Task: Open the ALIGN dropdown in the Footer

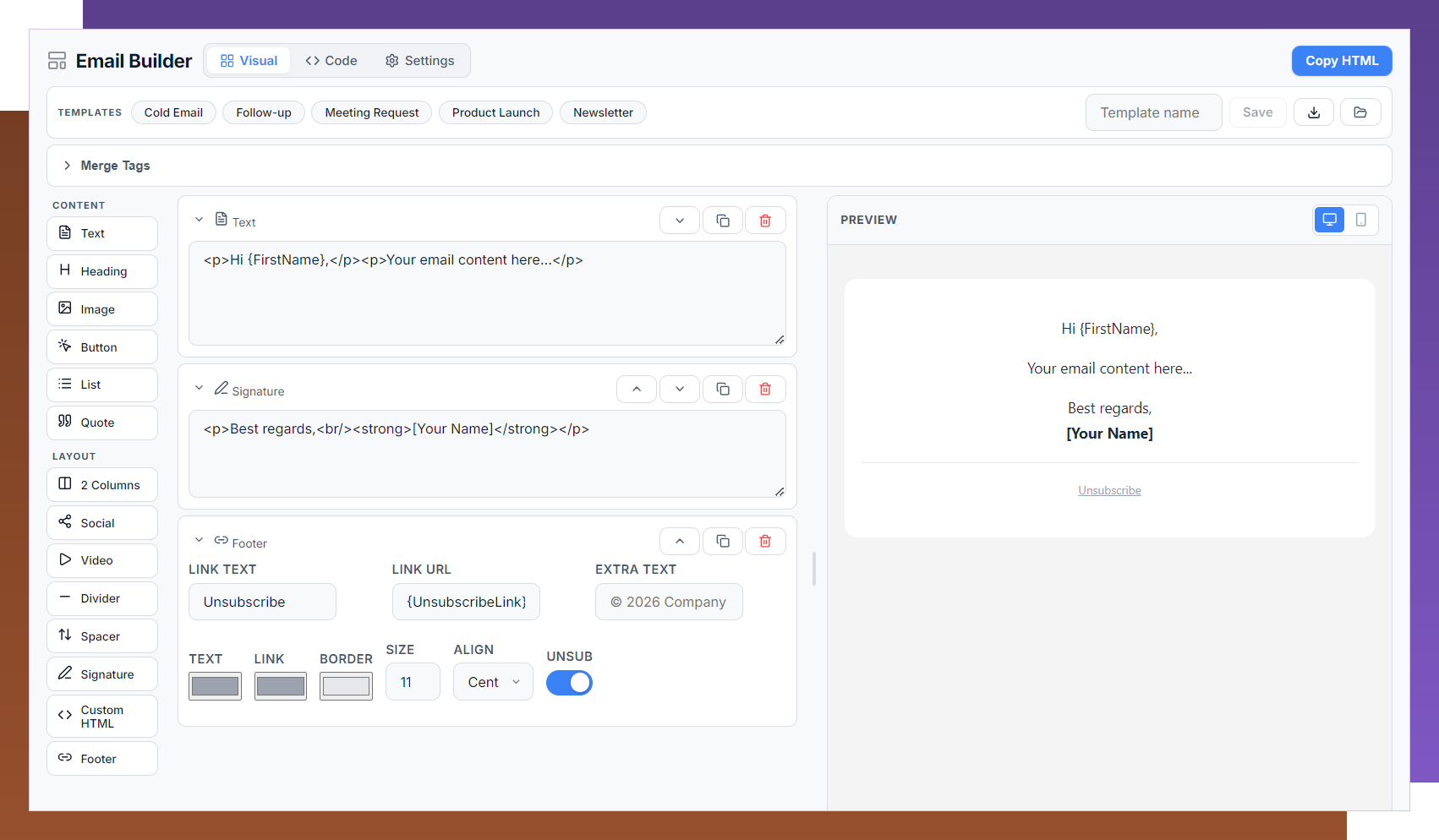Action: pos(493,681)
